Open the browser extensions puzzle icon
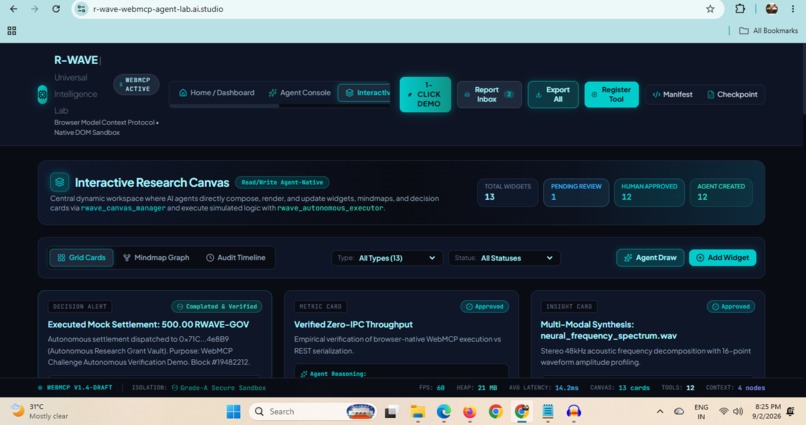 740,9
